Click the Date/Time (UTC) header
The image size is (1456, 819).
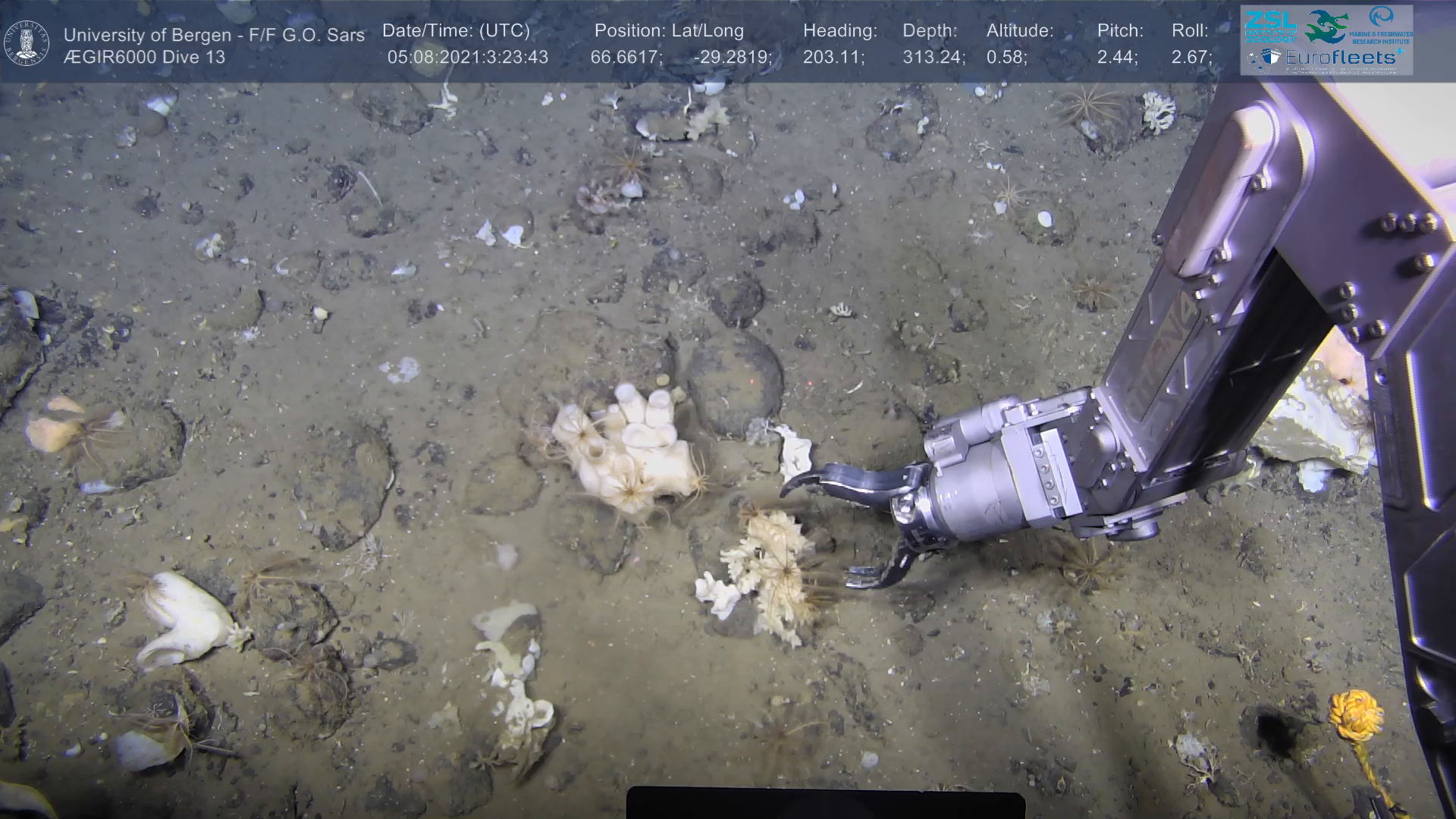(456, 31)
